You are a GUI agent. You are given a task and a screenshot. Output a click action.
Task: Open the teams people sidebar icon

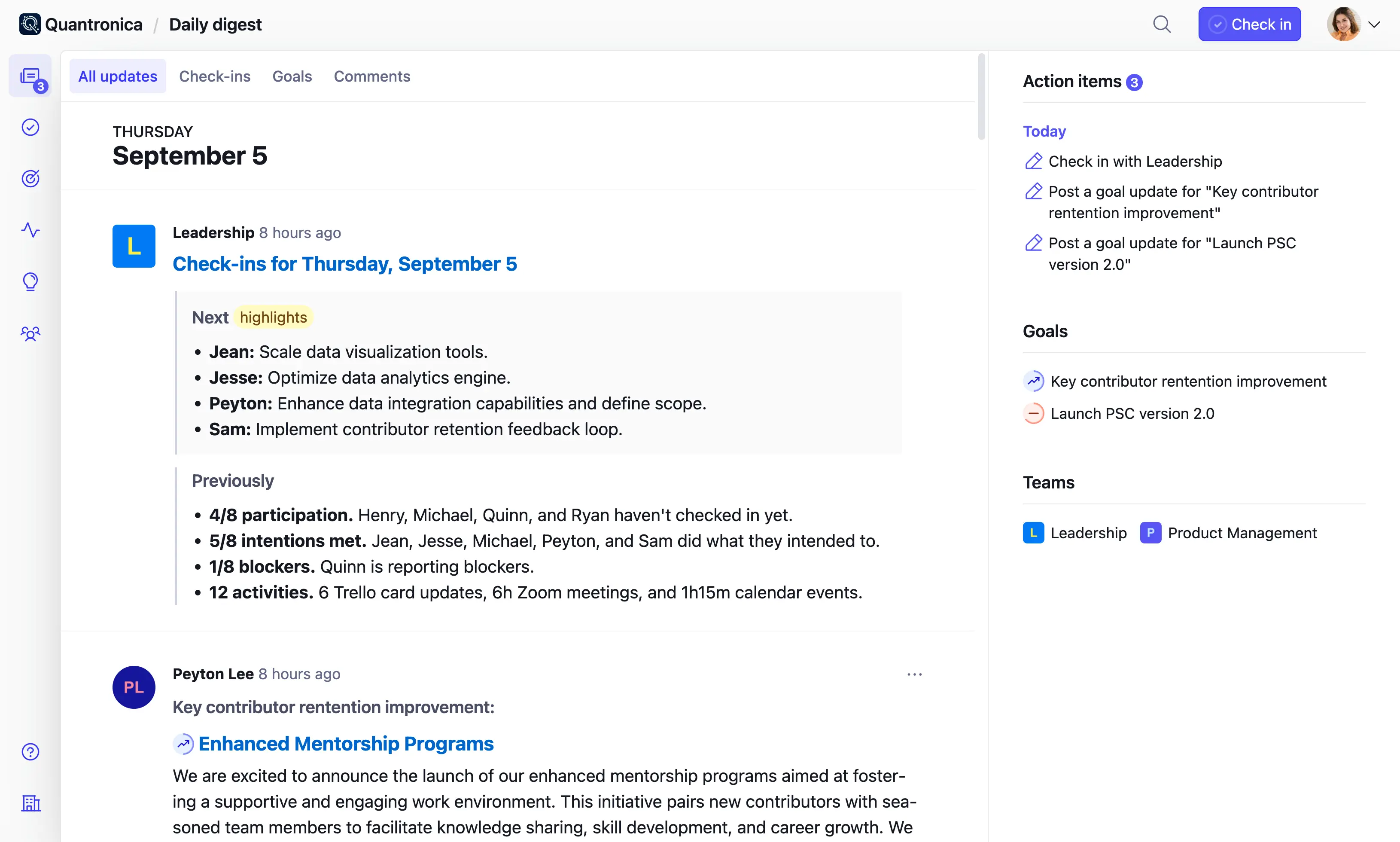pos(30,333)
